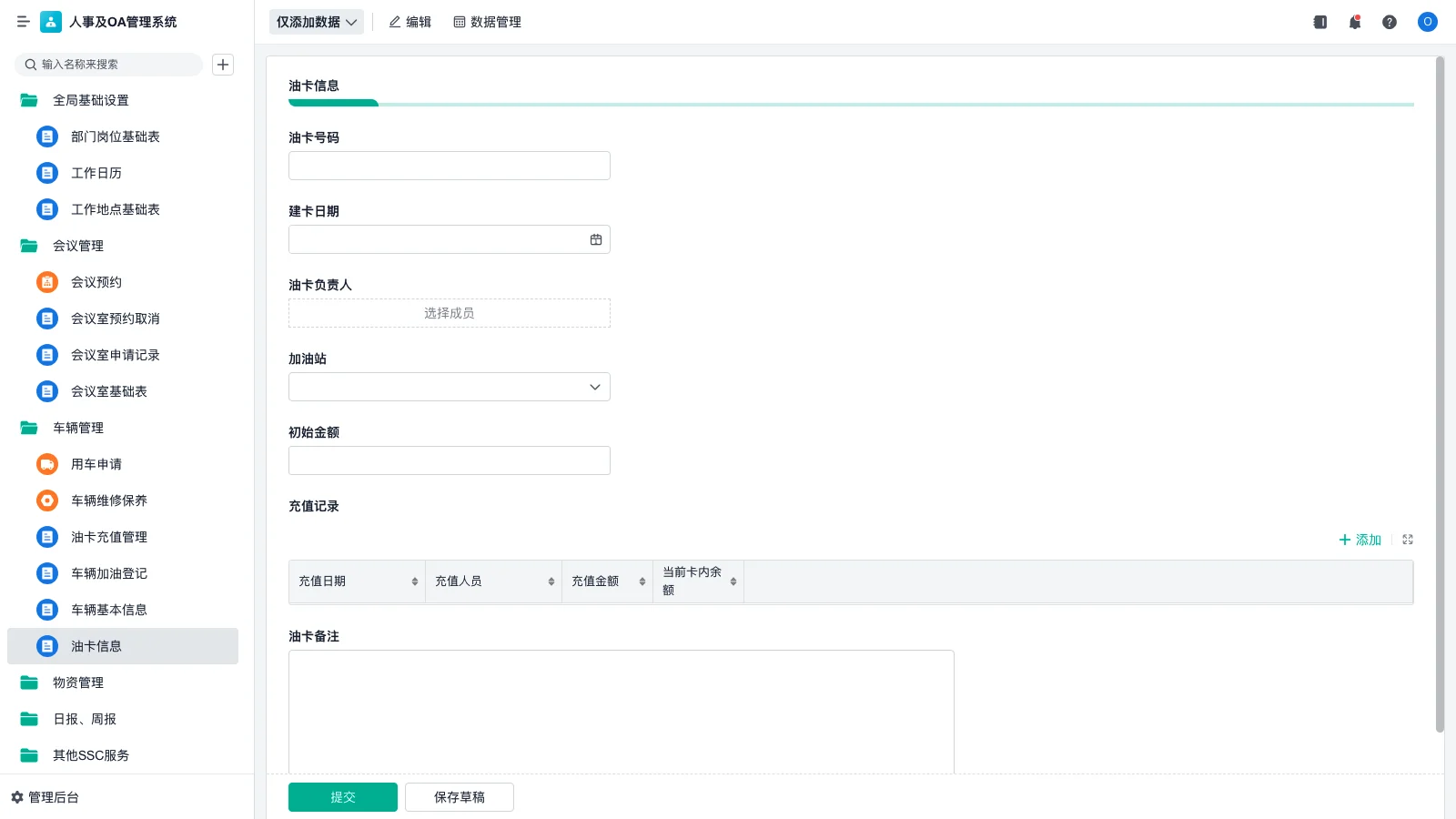Sort by 当前卡内余额 column arrows
Viewport: 1456px width, 819px height.
coord(733,581)
